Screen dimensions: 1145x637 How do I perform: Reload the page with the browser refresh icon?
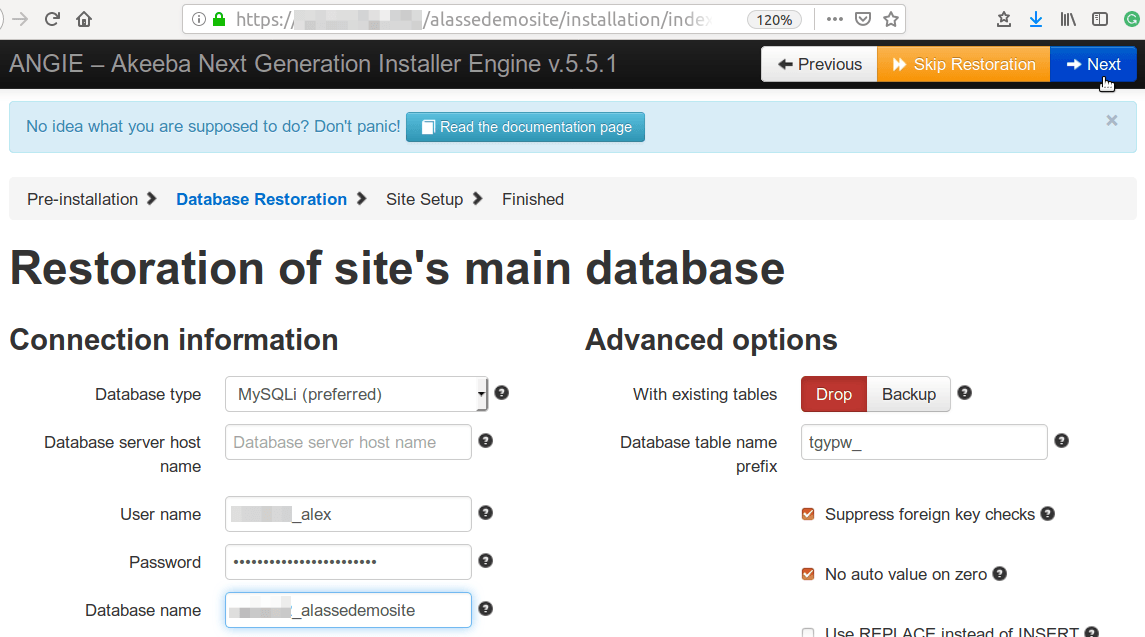[x=52, y=19]
